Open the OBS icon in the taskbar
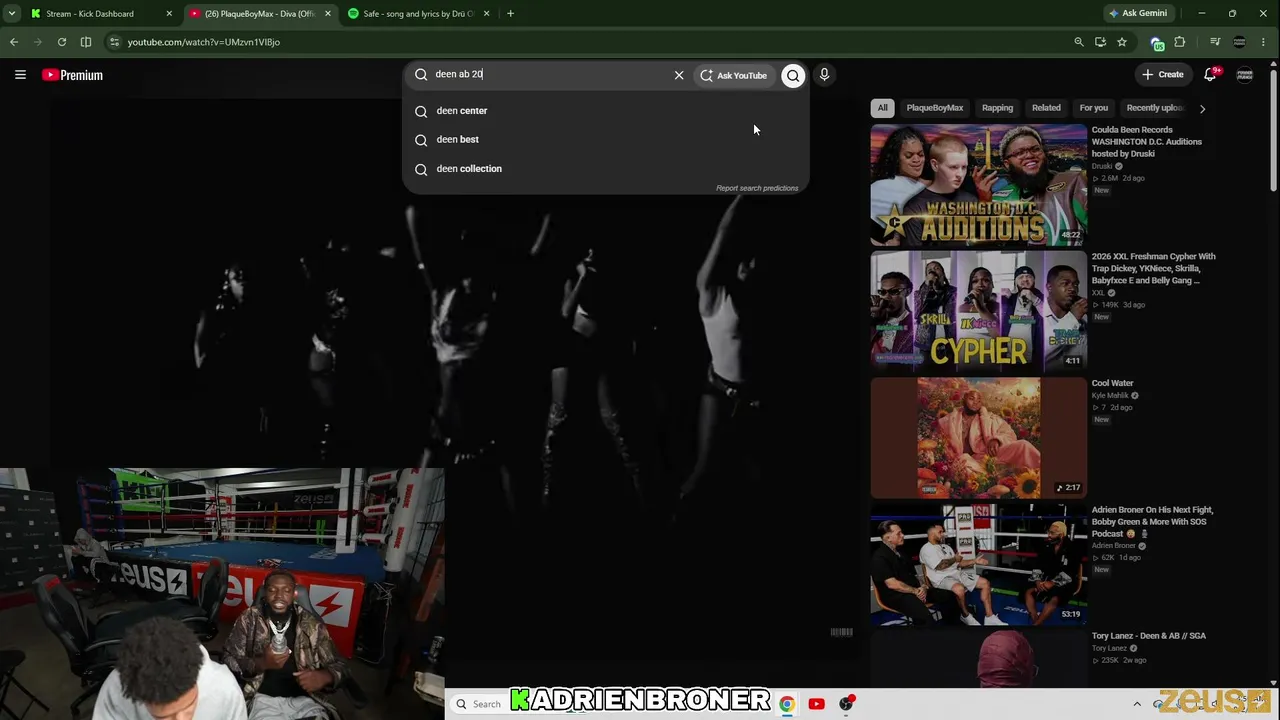 [x=847, y=704]
